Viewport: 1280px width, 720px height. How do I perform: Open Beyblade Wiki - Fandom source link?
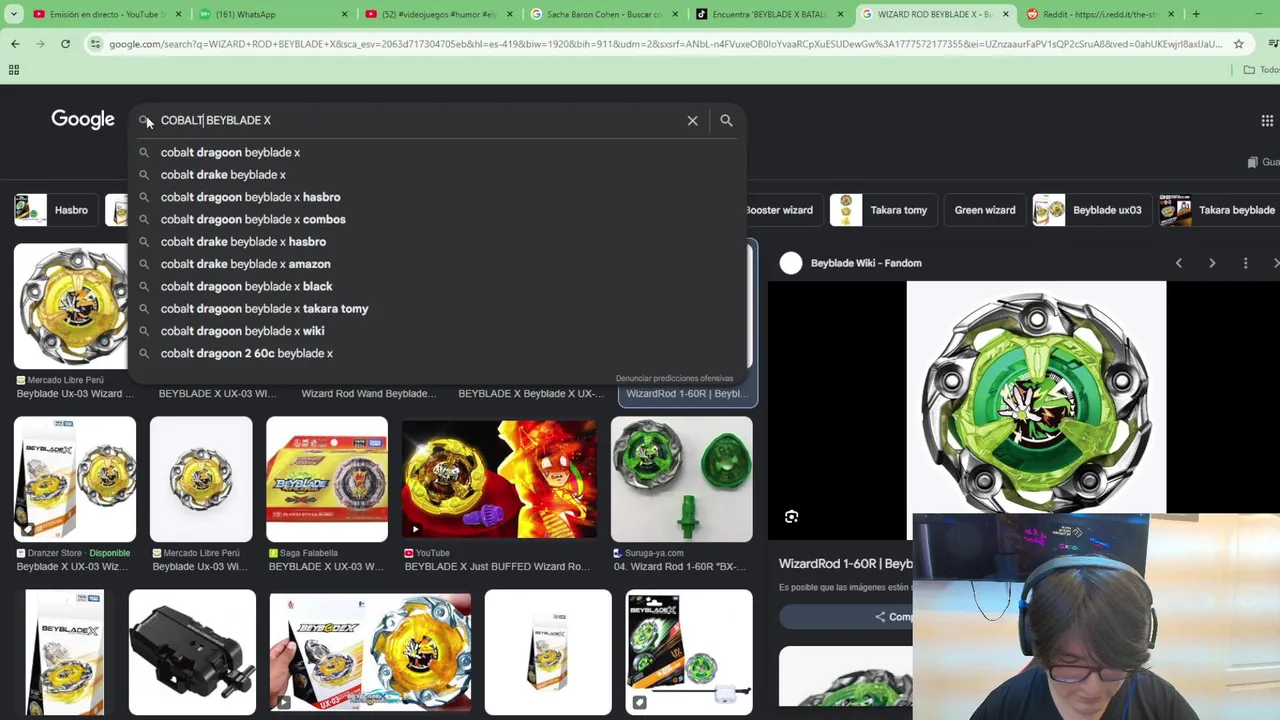[866, 263]
